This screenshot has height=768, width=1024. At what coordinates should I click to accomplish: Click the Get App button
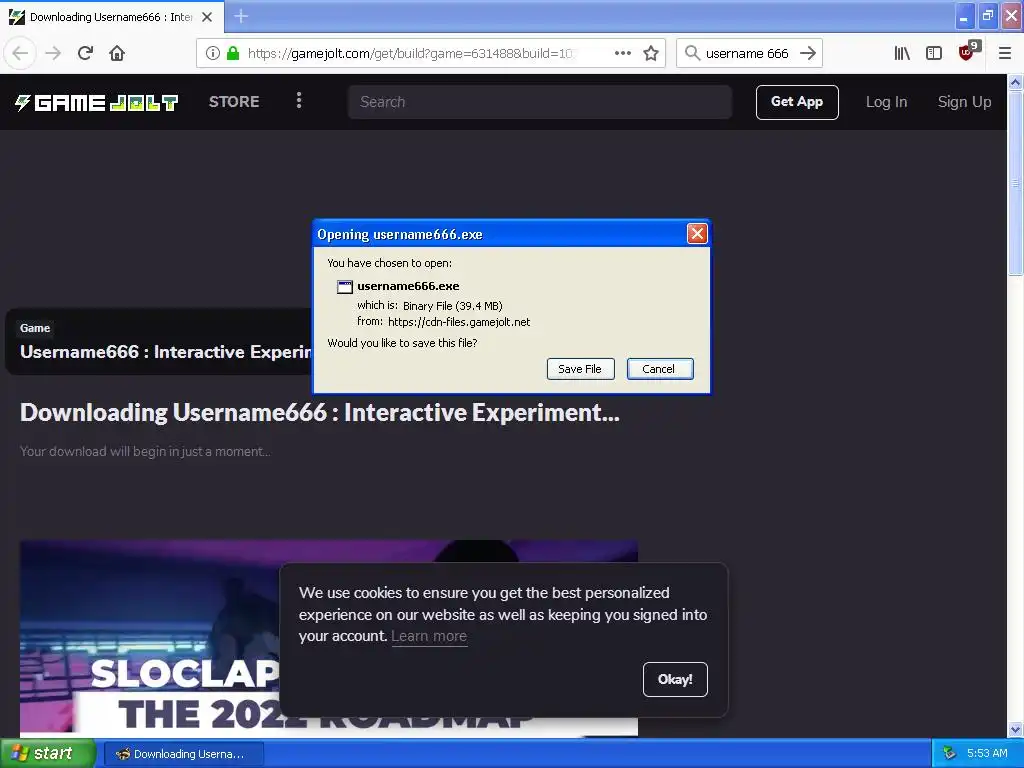click(x=797, y=102)
